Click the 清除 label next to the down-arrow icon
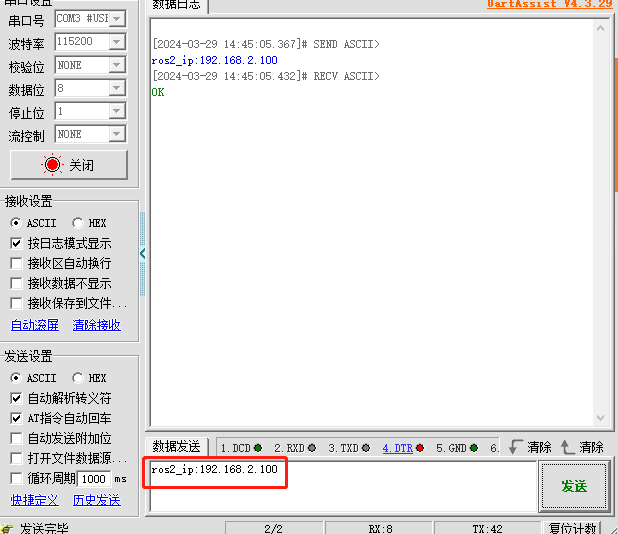The width and height of the screenshot is (618, 534). tap(540, 447)
